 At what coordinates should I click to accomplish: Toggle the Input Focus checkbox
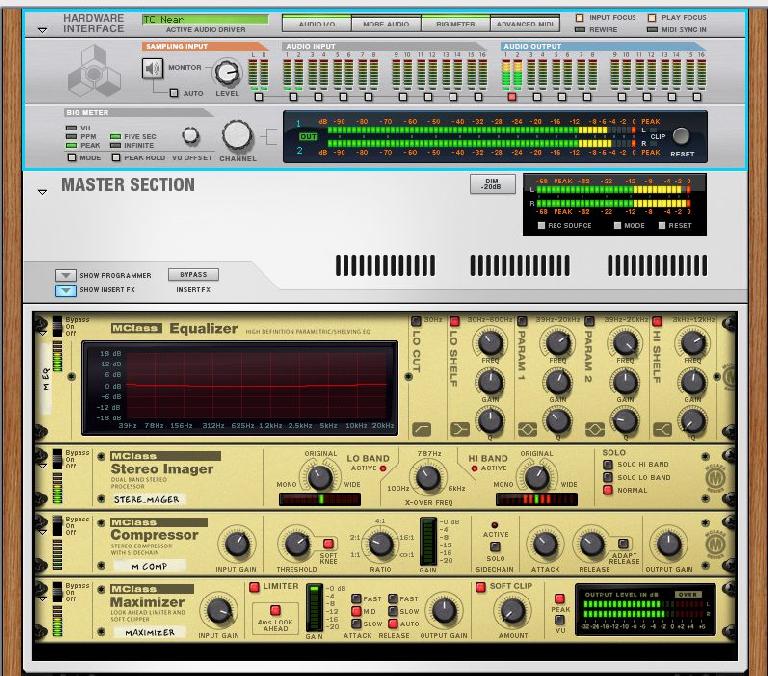(x=579, y=18)
